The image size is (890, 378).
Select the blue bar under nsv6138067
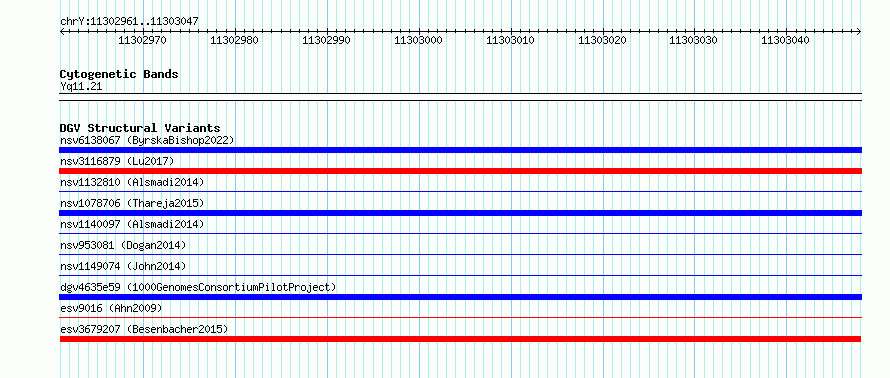tap(460, 150)
